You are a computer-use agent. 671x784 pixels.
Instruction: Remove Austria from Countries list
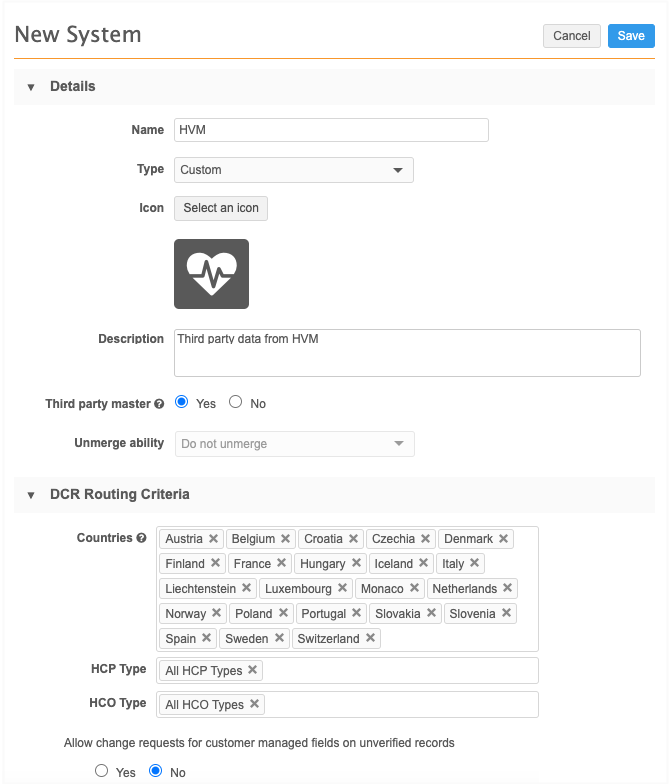point(213,539)
